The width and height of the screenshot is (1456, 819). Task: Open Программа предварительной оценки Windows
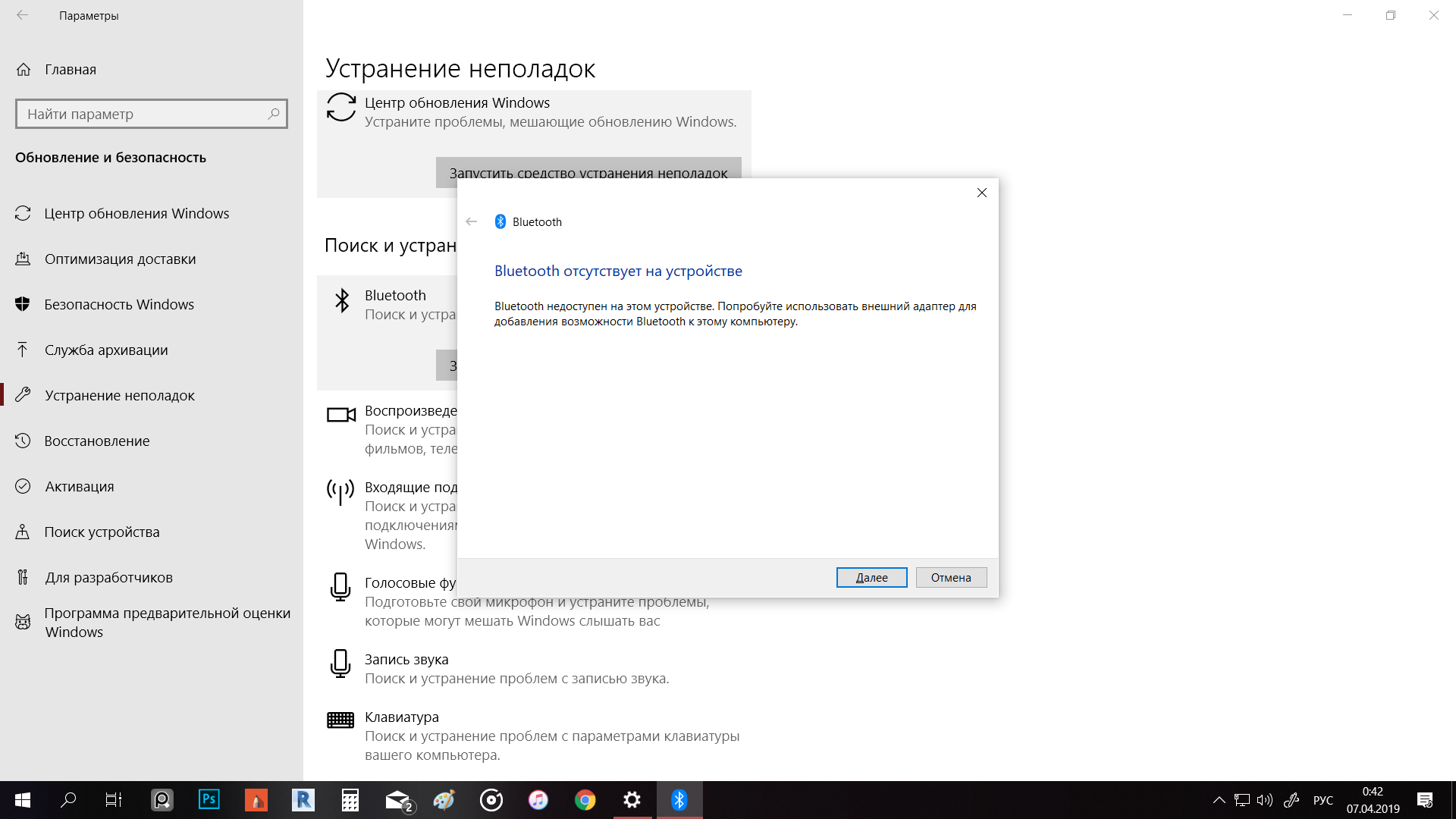[x=153, y=623]
